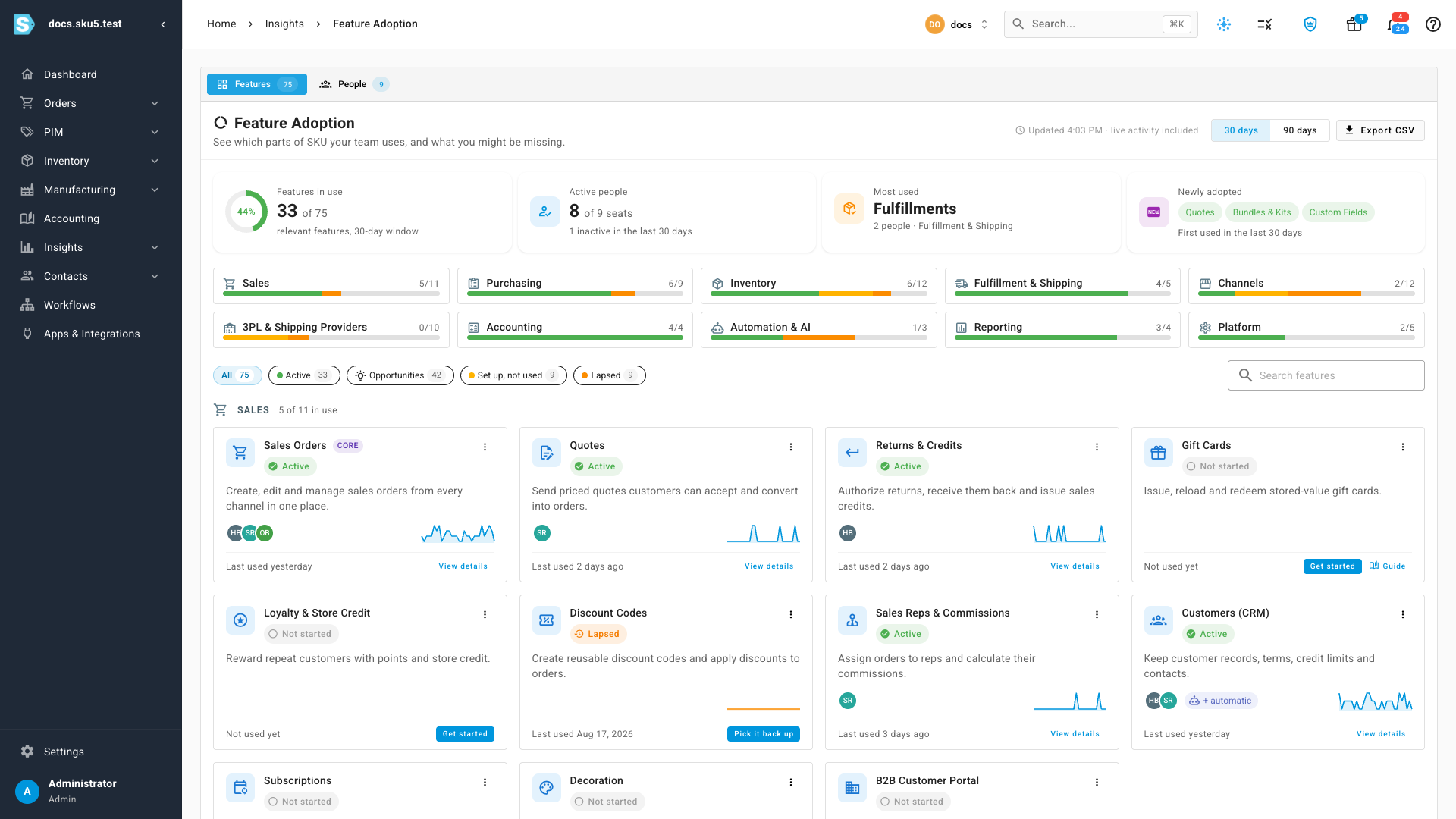Open options menu for Sales Orders card
The image size is (1456, 819).
click(485, 447)
